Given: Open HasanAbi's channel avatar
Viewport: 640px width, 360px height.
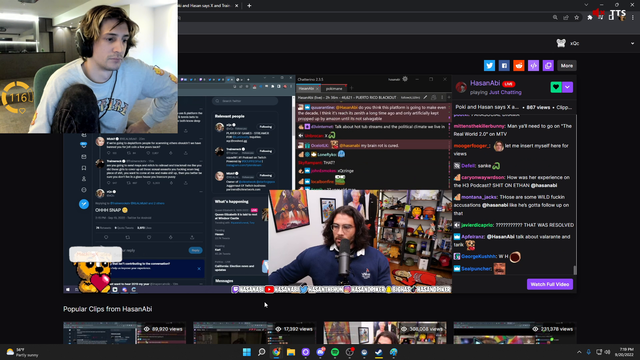Looking at the screenshot, I should pos(461,87).
